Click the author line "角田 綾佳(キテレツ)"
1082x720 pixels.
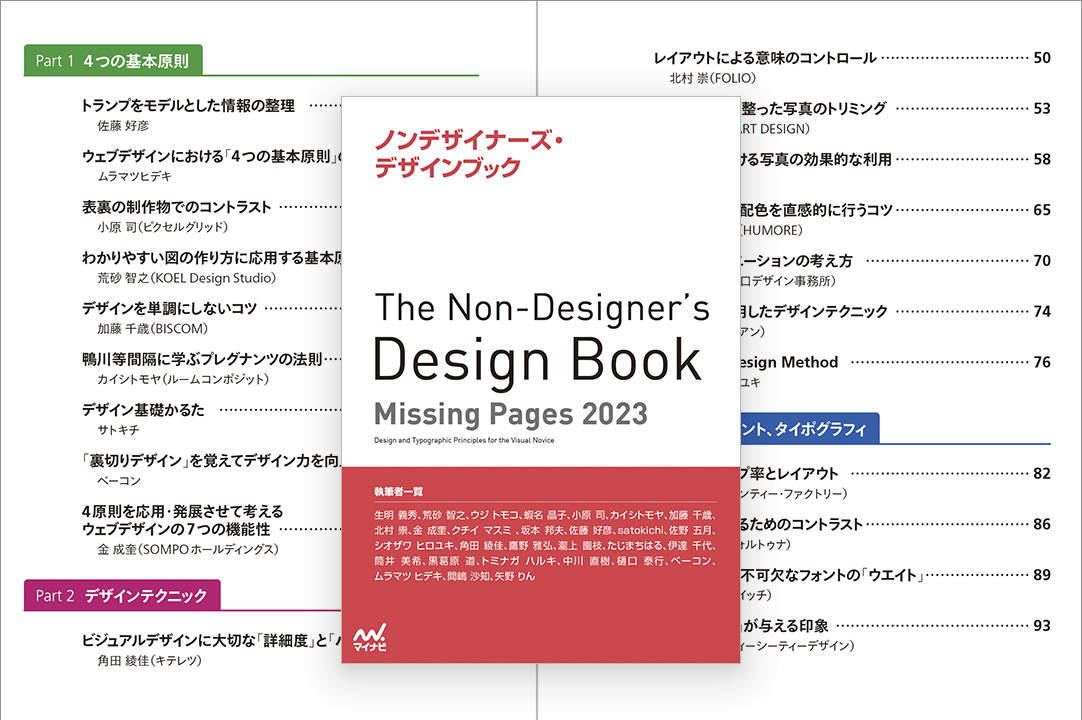(149, 661)
